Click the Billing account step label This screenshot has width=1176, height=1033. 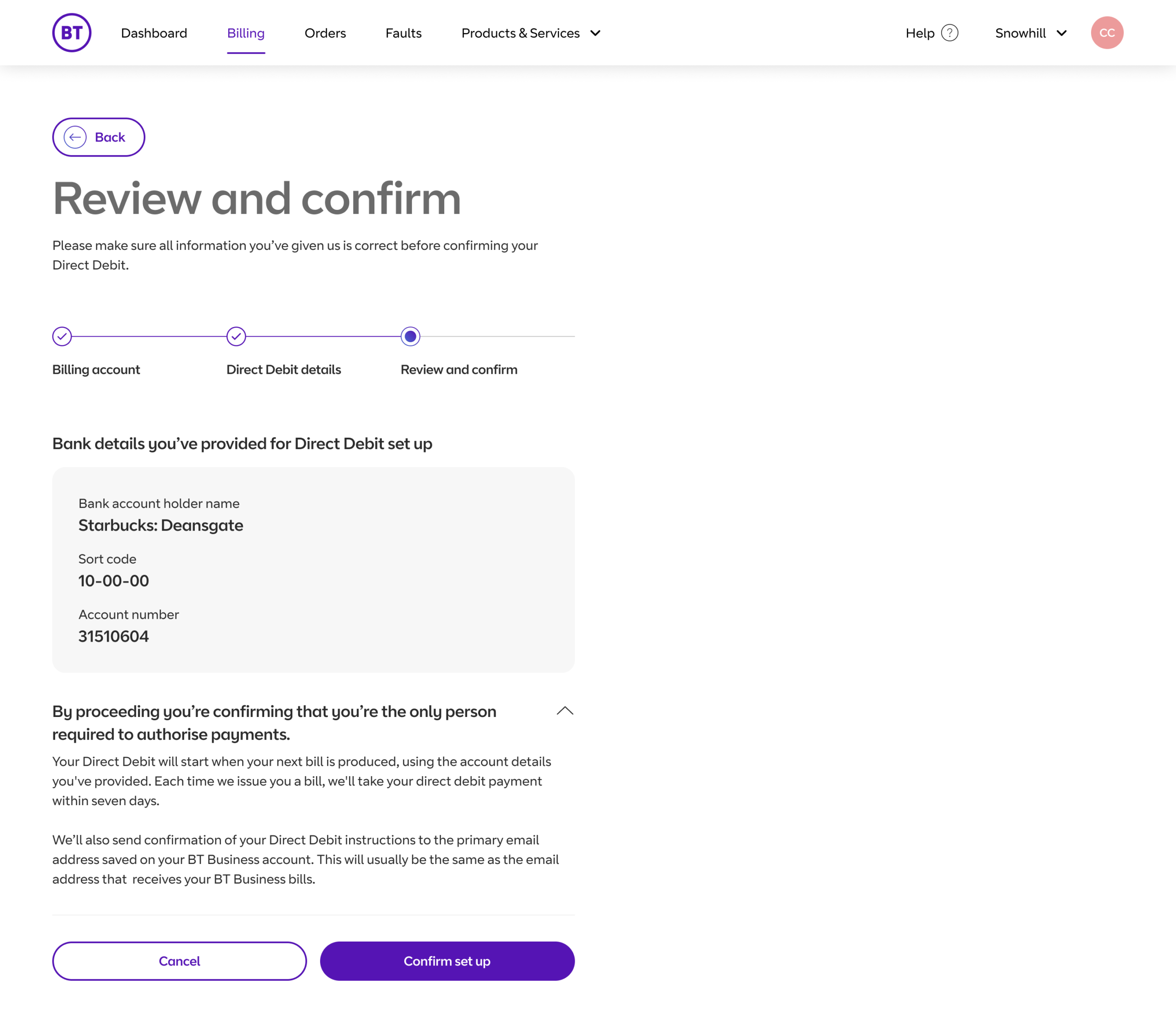click(96, 369)
